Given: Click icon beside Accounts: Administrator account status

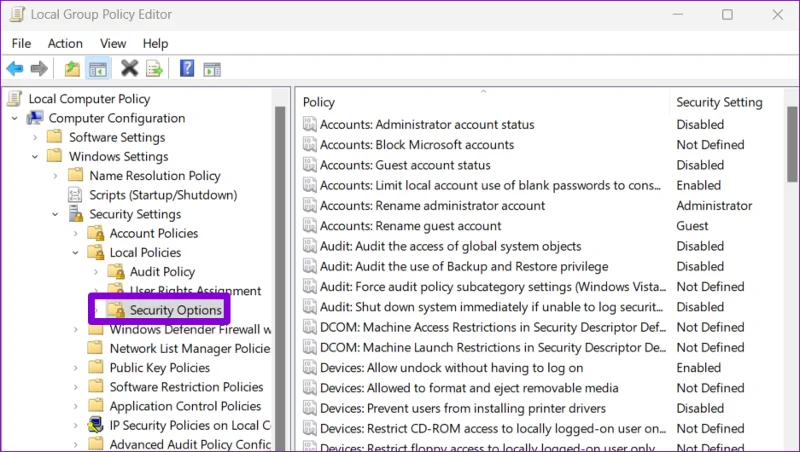Looking at the screenshot, I should coord(310,124).
